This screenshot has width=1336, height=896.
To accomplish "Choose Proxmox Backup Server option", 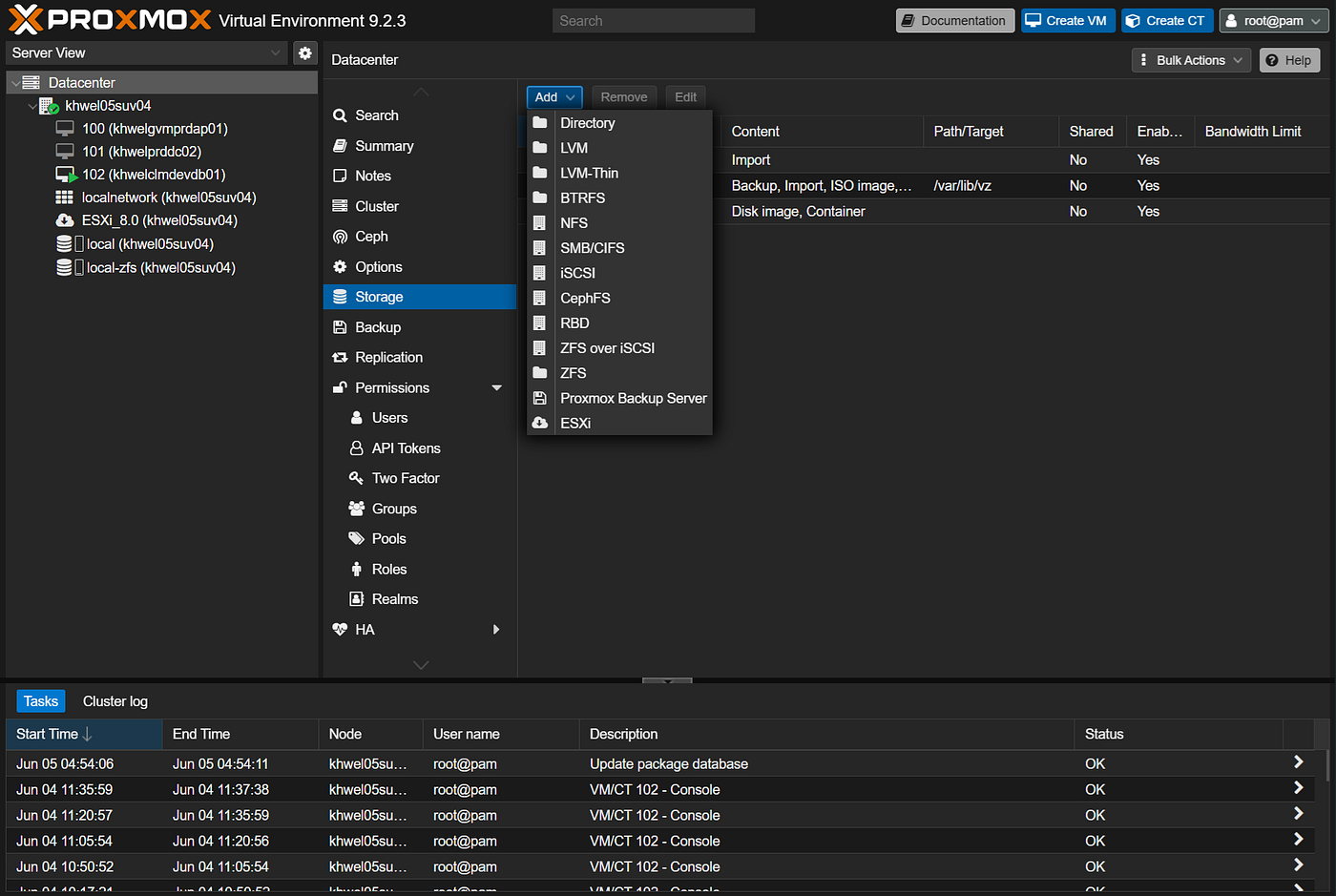I will pyautogui.click(x=619, y=398).
